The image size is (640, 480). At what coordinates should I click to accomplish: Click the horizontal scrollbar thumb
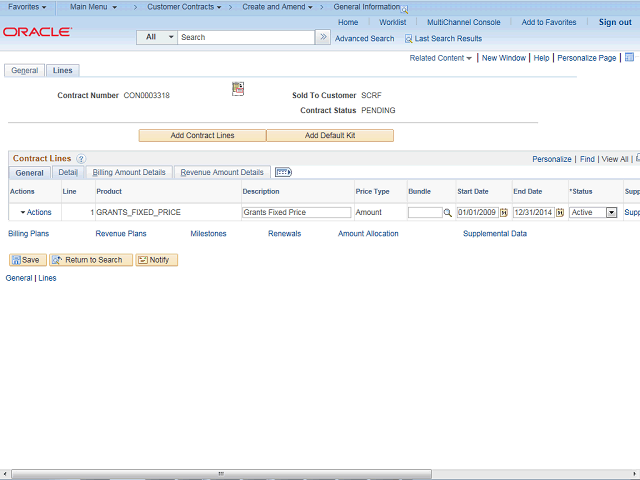coord(221,473)
